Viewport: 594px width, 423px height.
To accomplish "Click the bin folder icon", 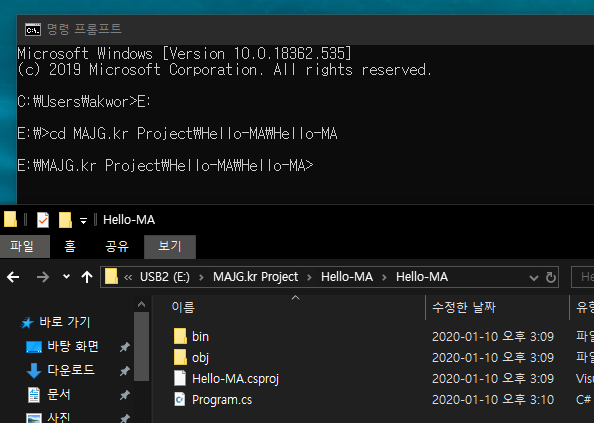I will (x=180, y=336).
